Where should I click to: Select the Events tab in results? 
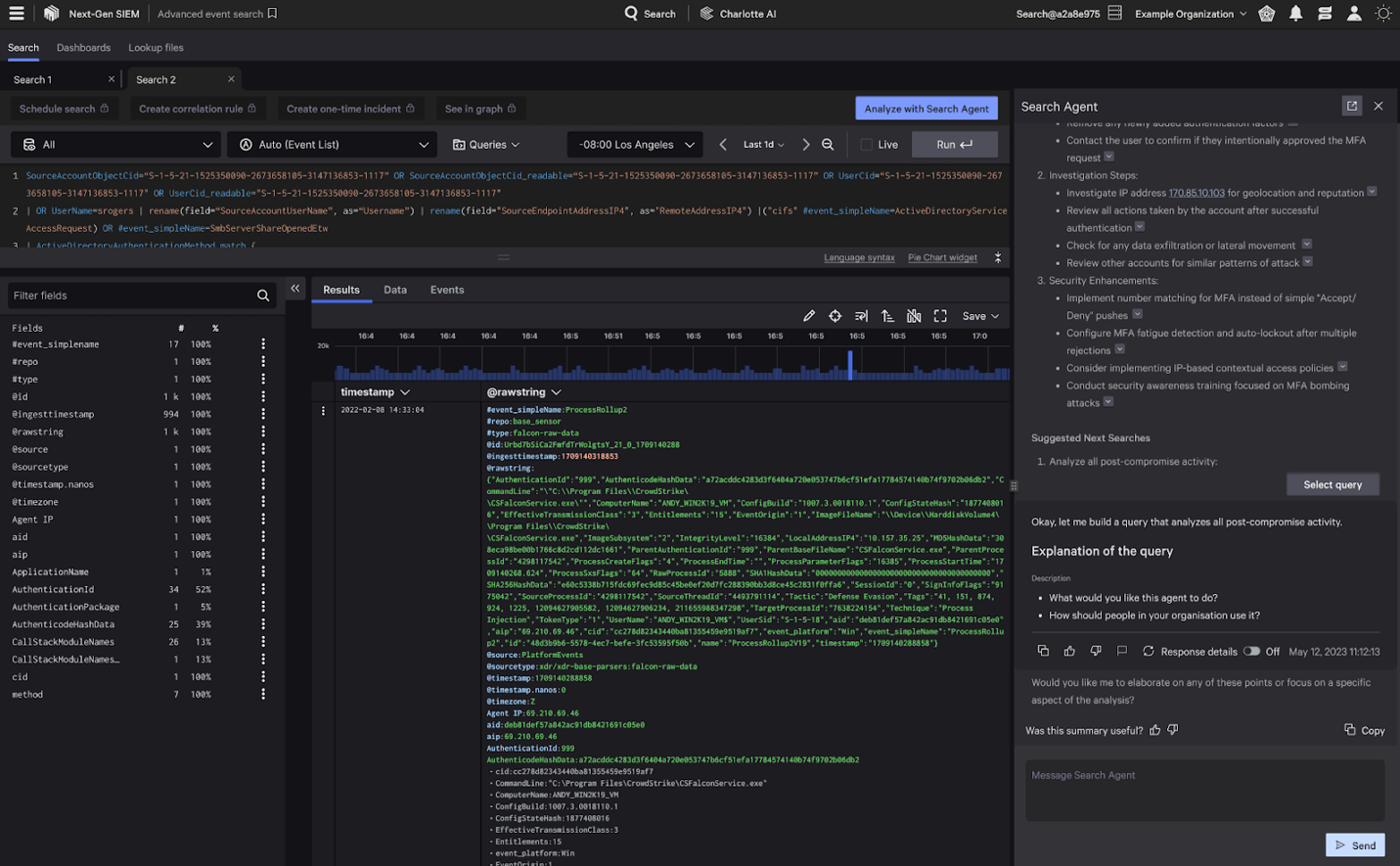447,290
